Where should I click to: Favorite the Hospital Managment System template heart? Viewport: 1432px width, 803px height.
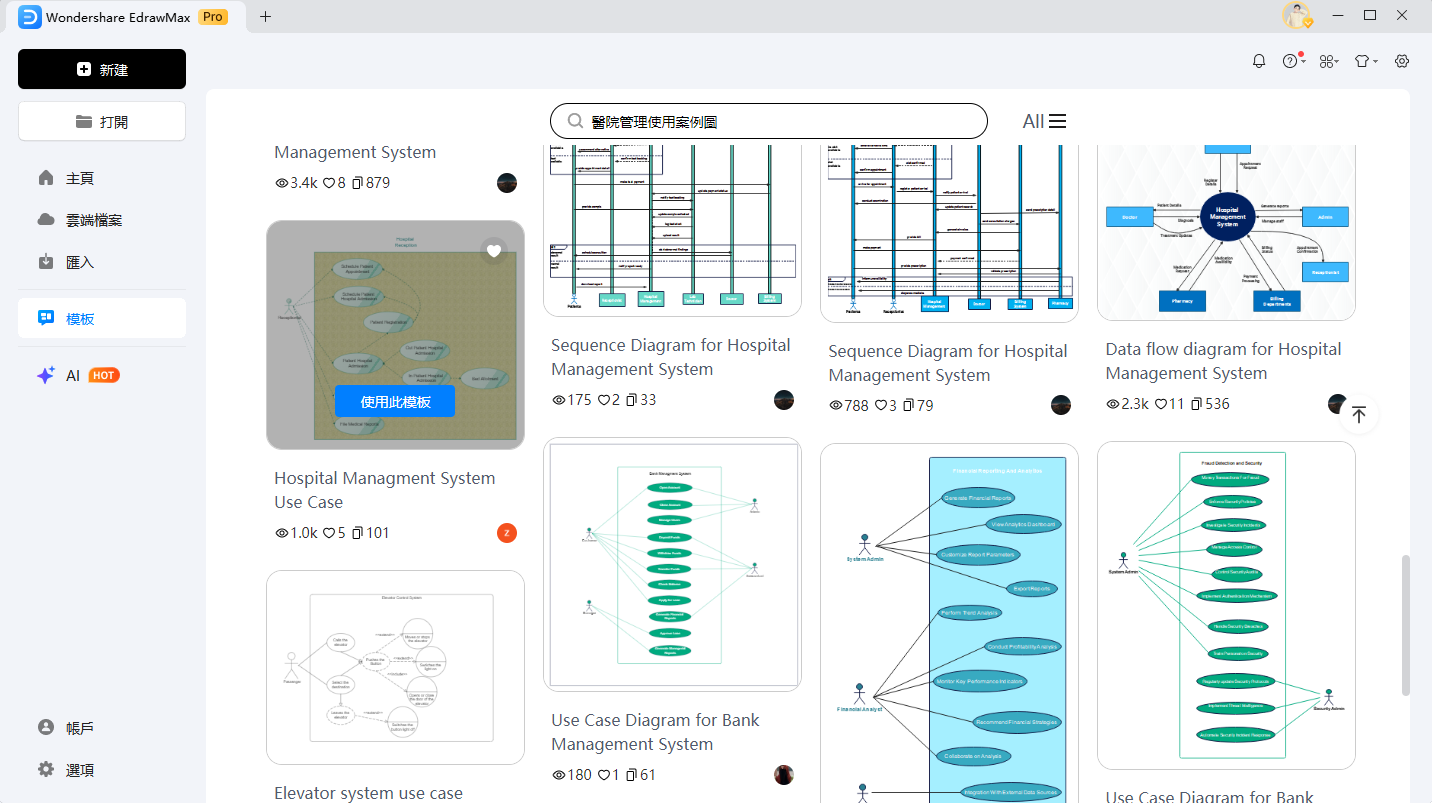point(493,250)
